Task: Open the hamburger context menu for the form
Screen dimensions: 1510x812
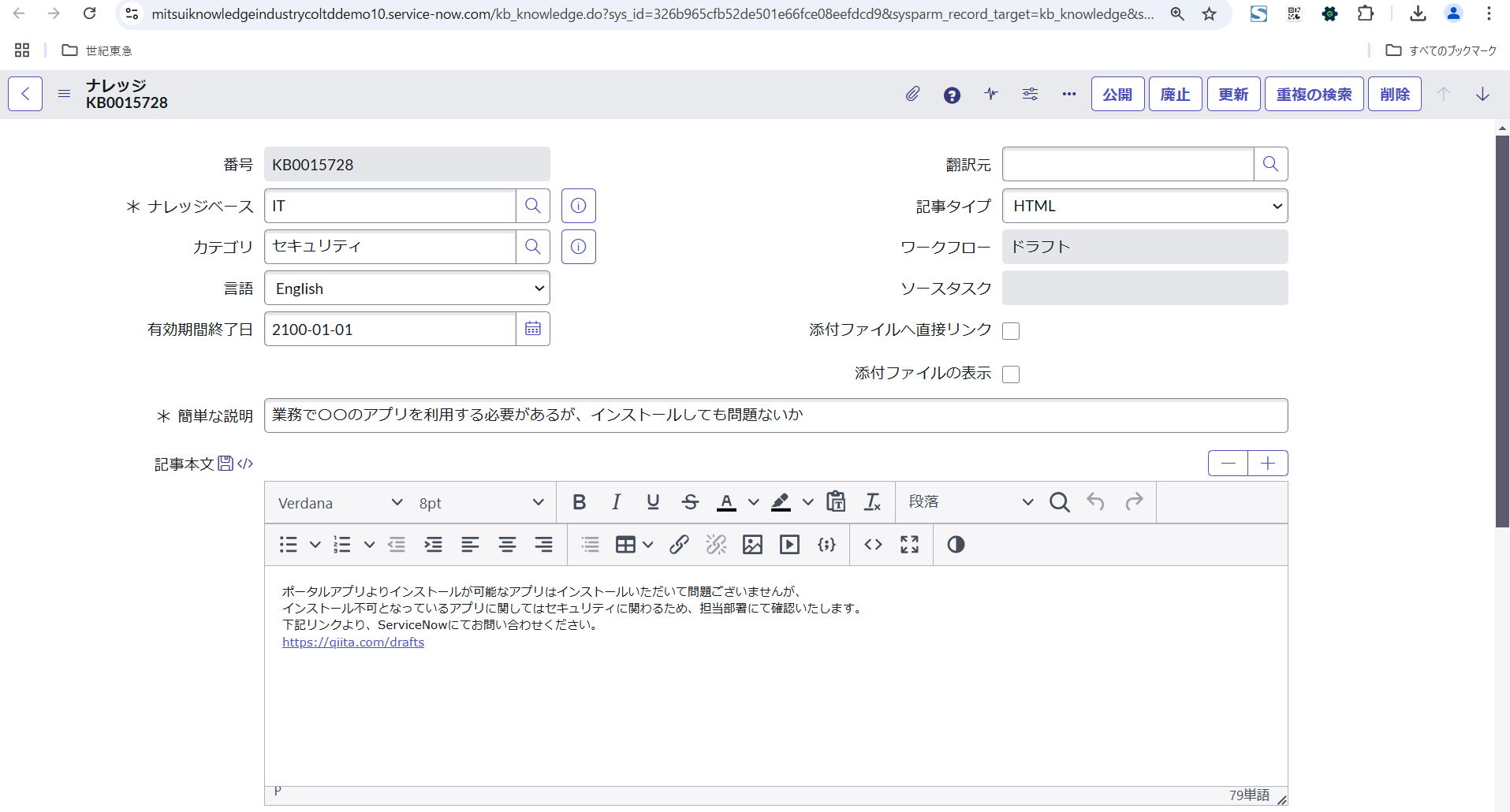Action: pyautogui.click(x=65, y=94)
